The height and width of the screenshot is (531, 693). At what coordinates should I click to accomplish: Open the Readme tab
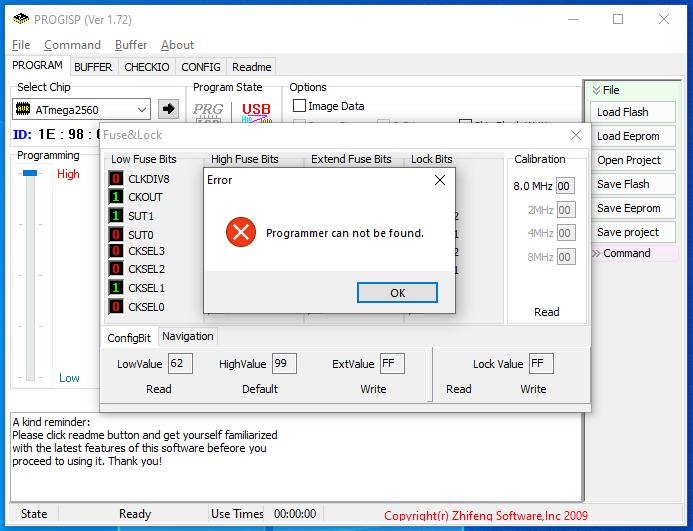(251, 67)
